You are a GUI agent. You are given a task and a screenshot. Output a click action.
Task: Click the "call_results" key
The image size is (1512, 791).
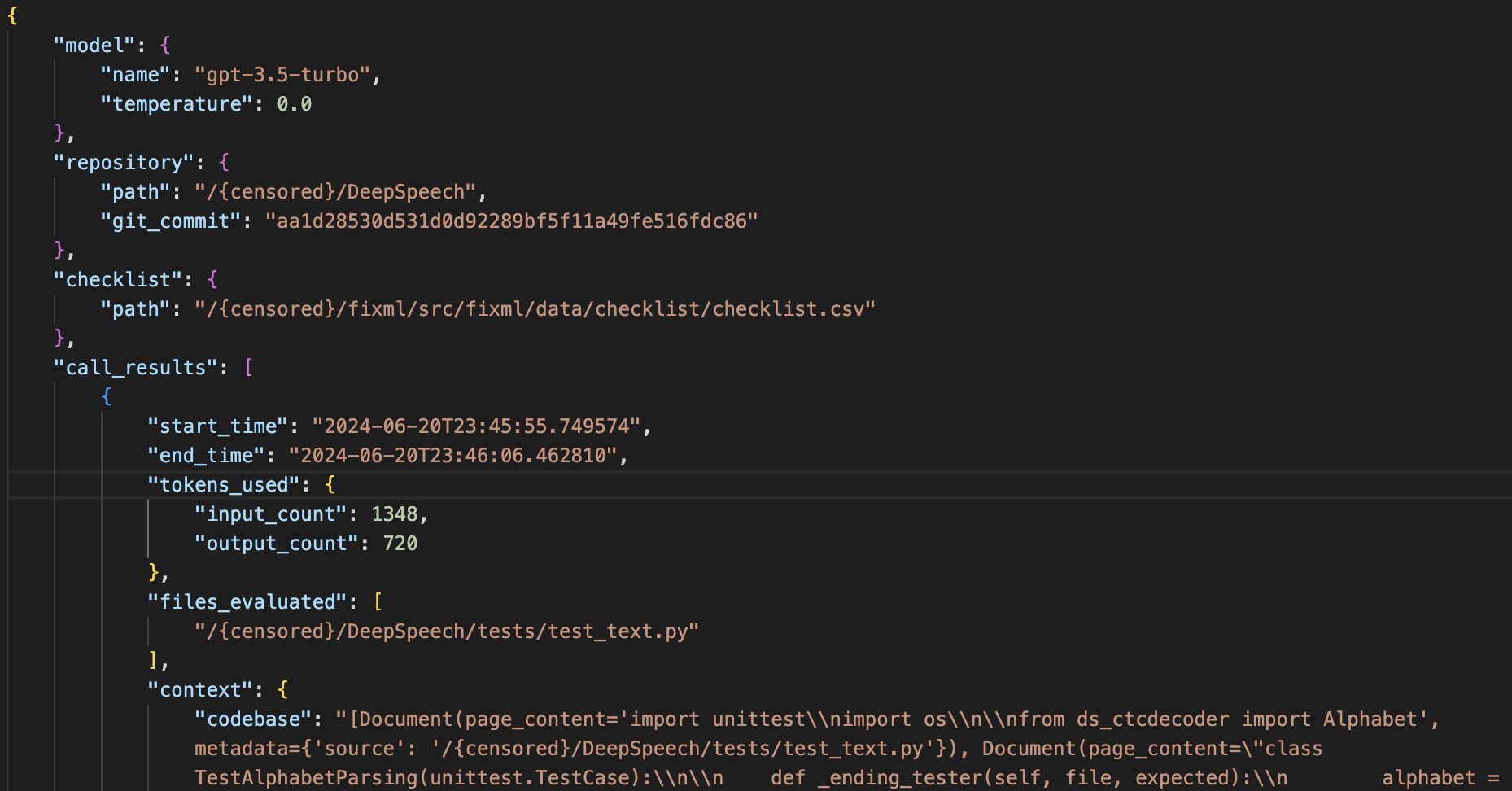[135, 368]
